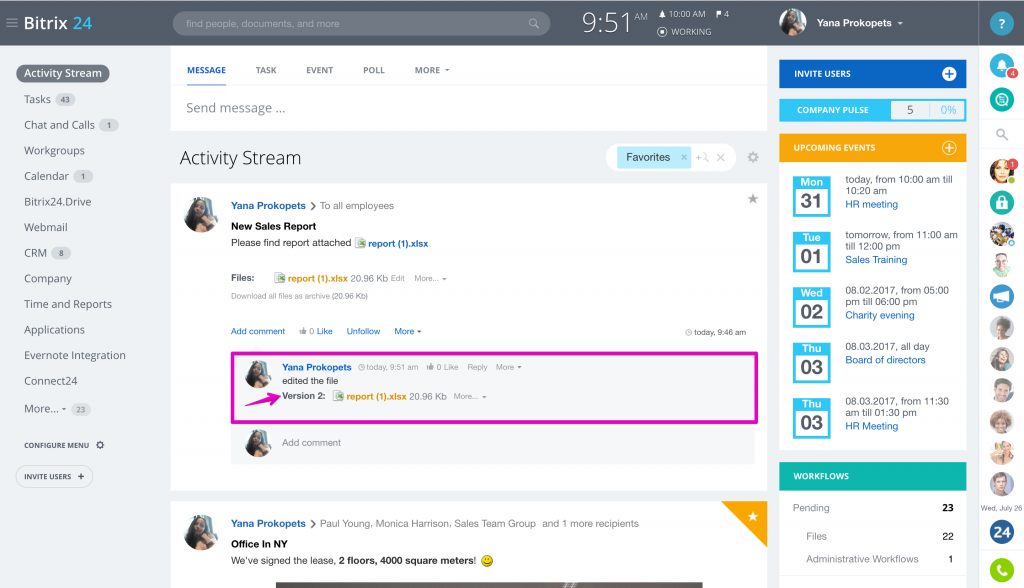Toggle favorite star on New Sales Report post
The width and height of the screenshot is (1024, 588).
[752, 199]
